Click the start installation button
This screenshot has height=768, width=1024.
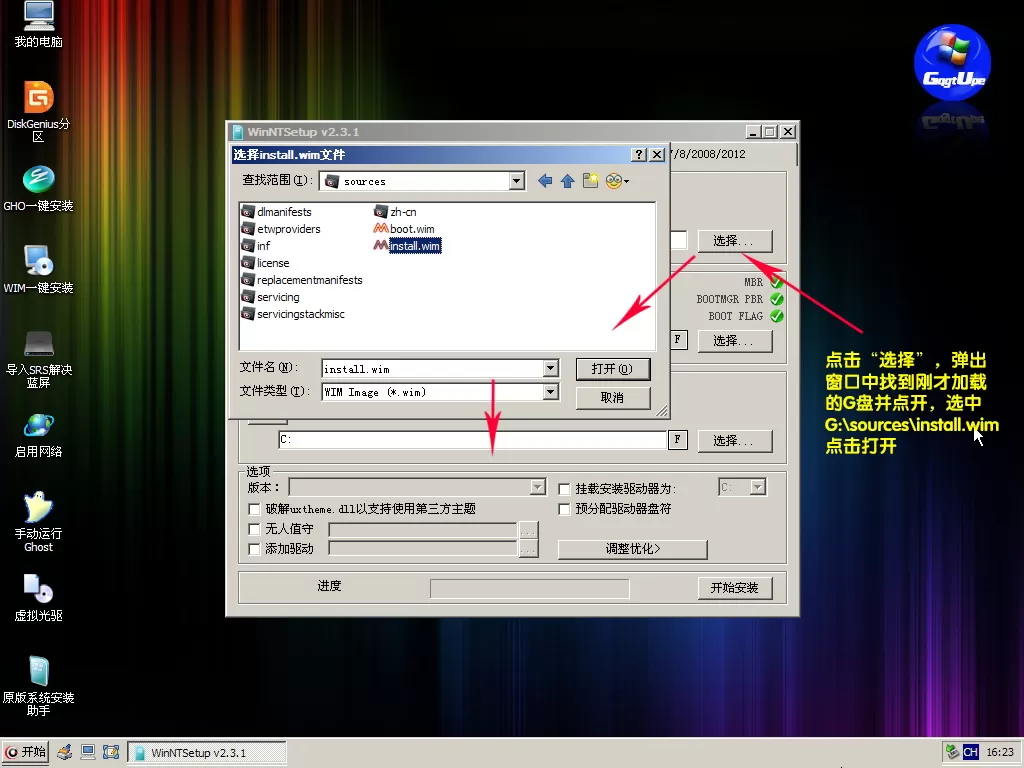pyautogui.click(x=734, y=588)
